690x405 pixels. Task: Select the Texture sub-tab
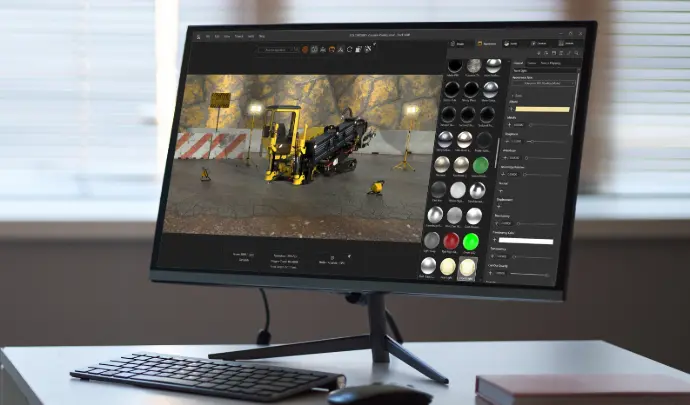[x=532, y=63]
